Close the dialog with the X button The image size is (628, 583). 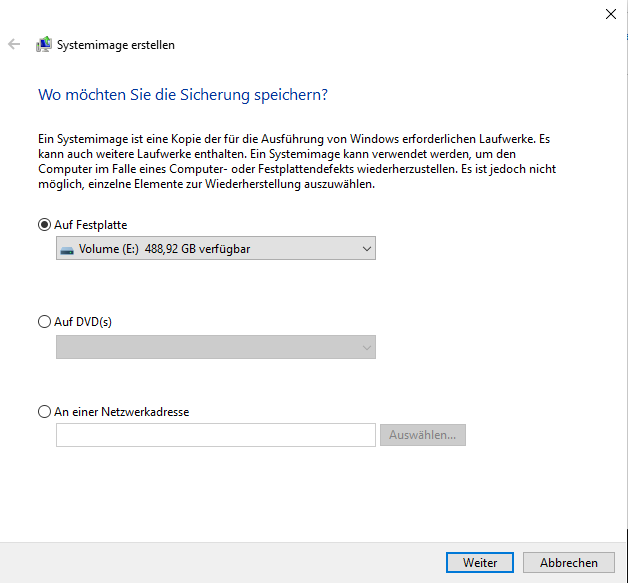[610, 14]
